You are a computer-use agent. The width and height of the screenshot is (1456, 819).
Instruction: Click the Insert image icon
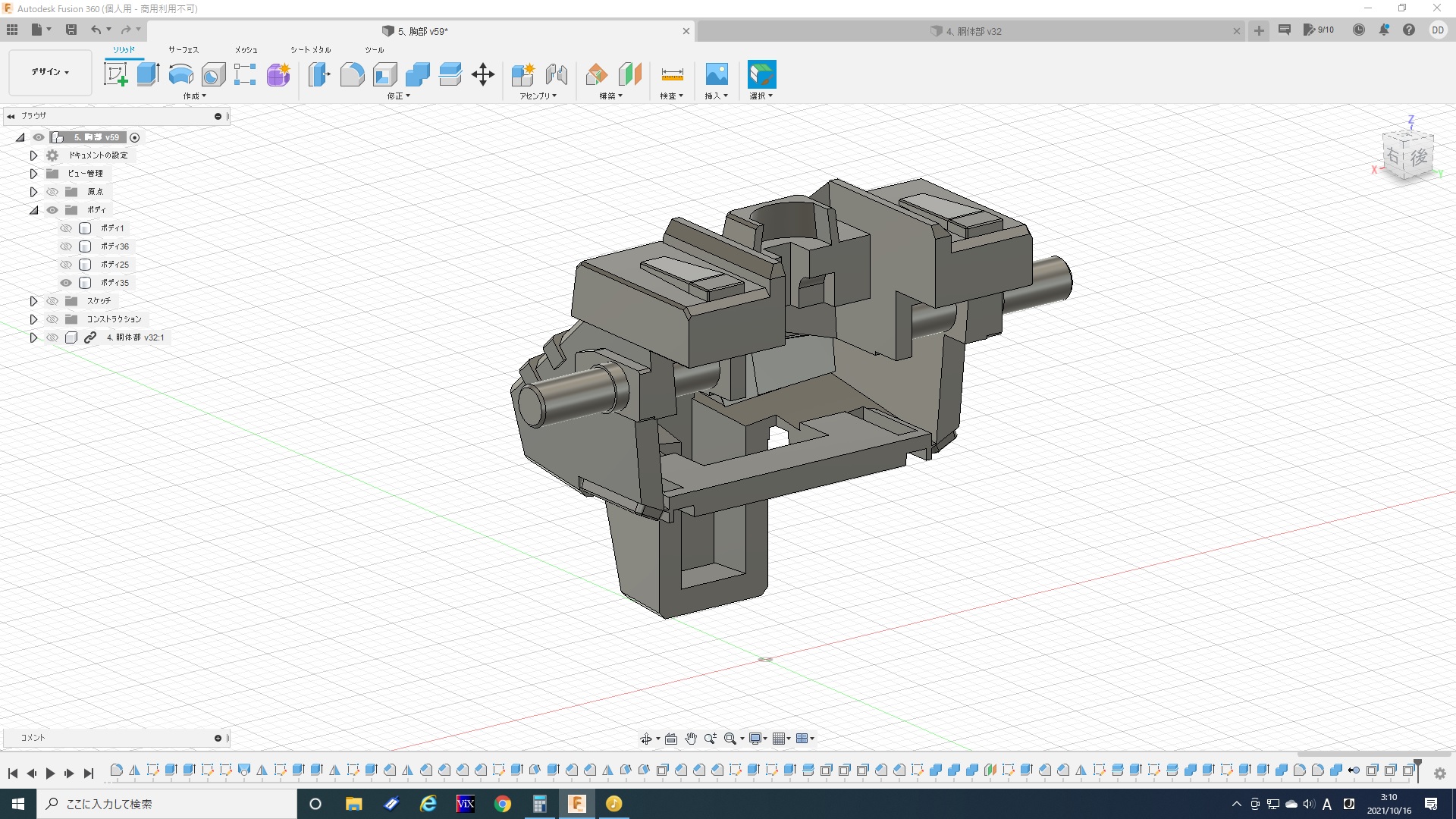[716, 74]
